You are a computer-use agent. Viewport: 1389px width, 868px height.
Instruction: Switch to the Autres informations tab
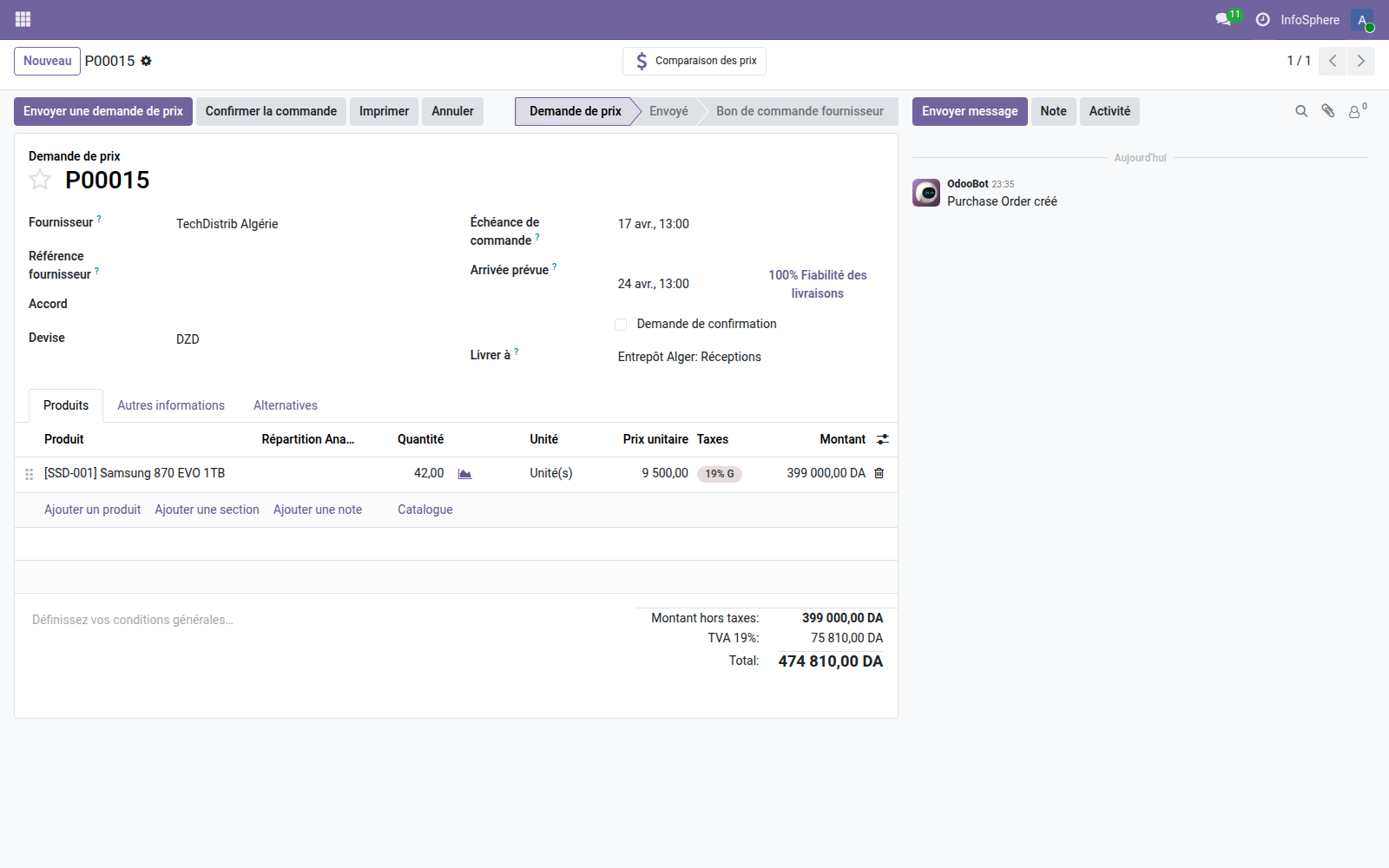pos(170,405)
